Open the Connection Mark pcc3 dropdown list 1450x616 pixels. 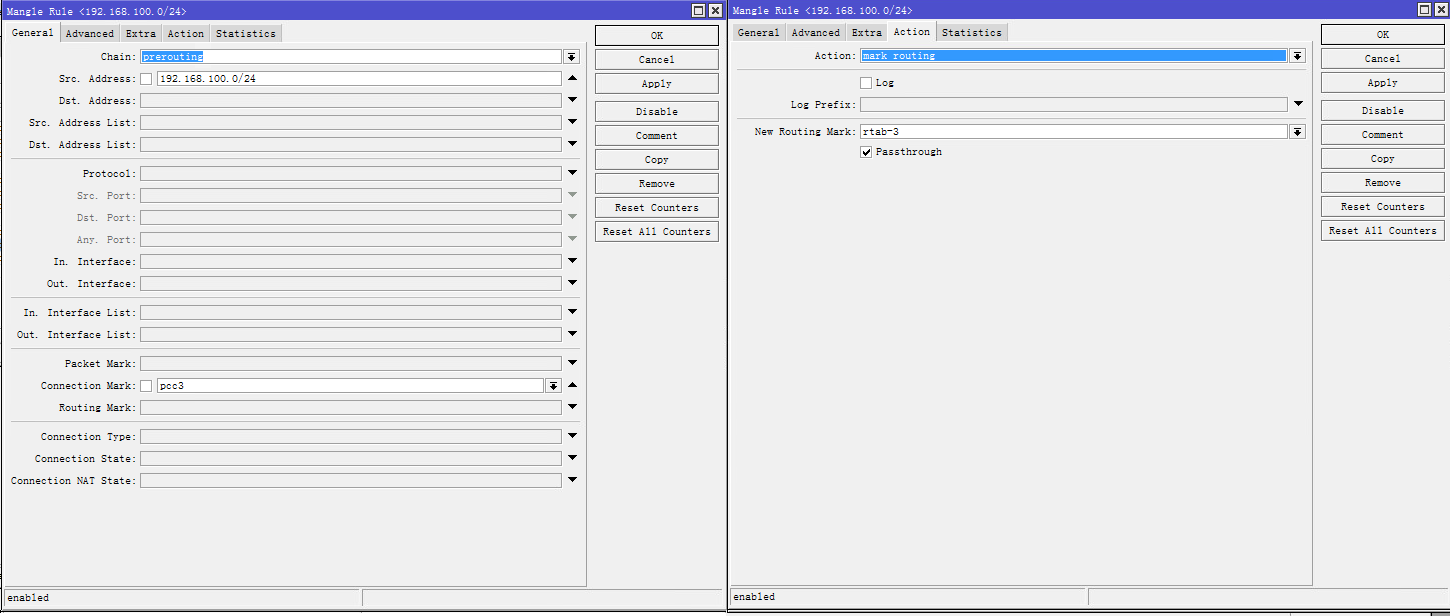(553, 386)
